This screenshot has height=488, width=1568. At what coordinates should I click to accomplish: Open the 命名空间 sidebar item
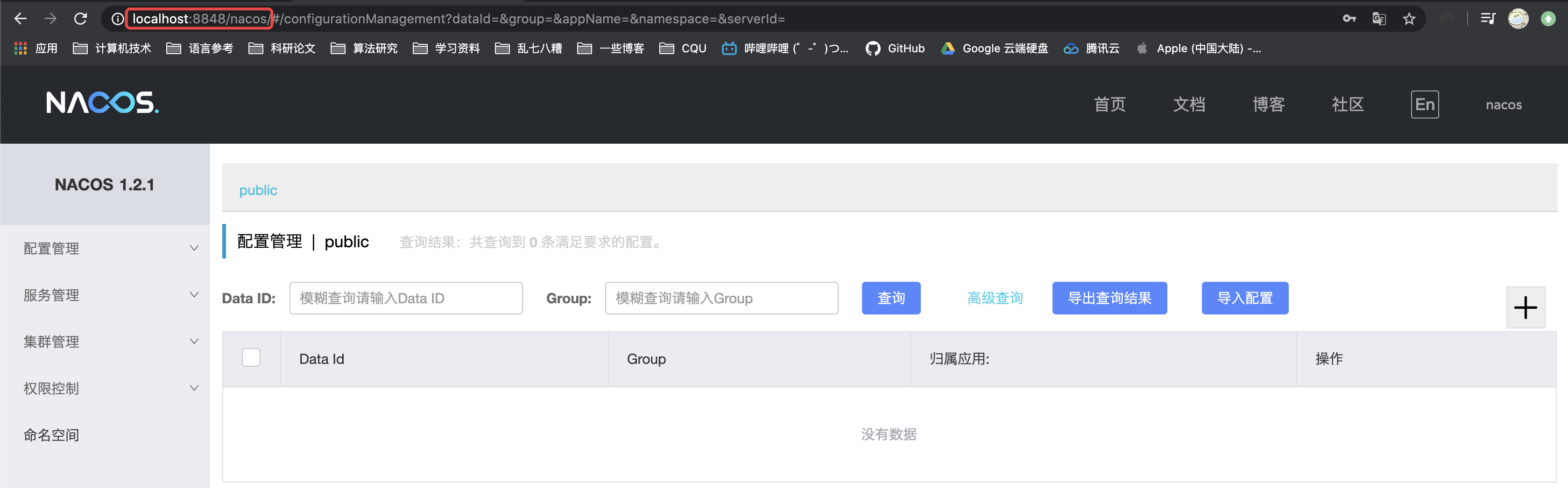pos(51,434)
